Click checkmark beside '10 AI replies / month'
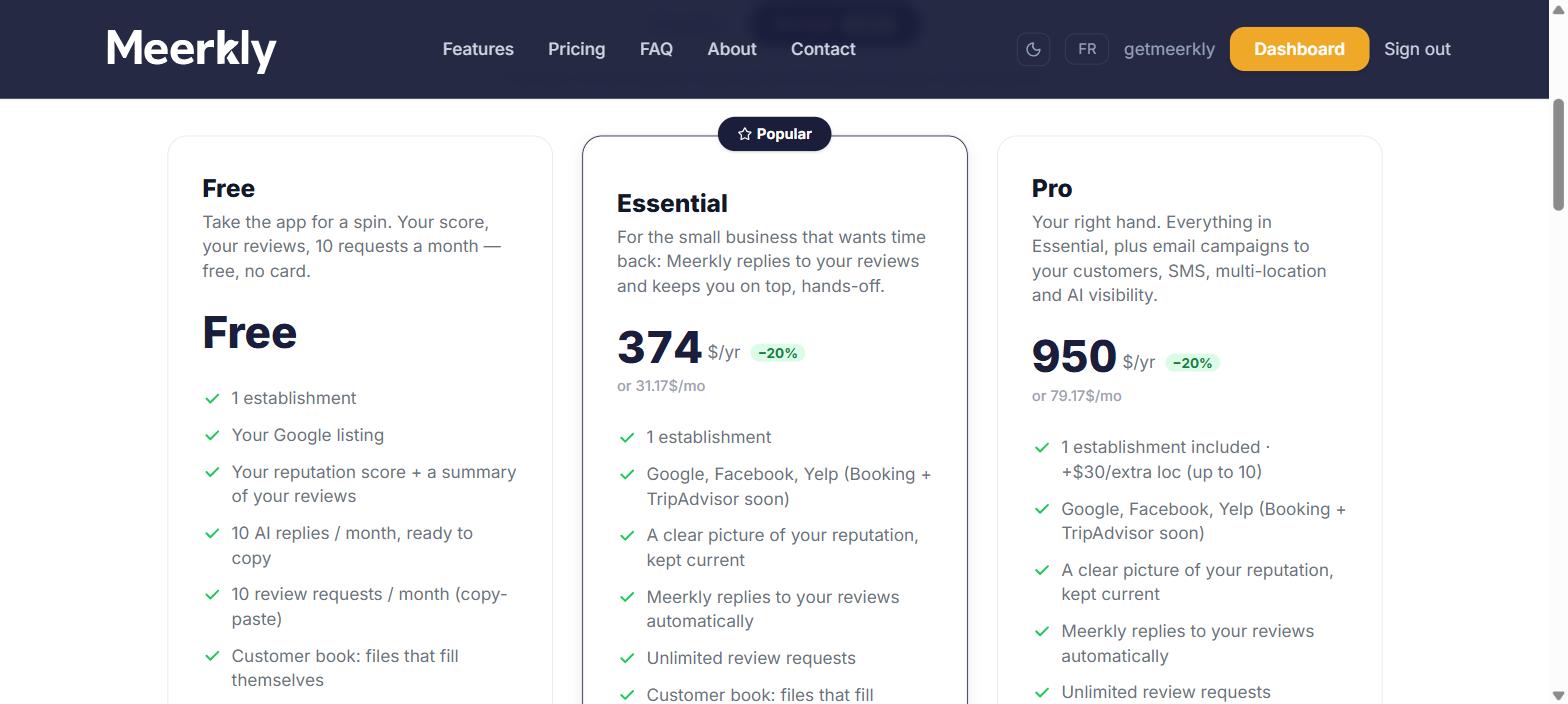Screen dimensions: 1568x704 pos(212,533)
